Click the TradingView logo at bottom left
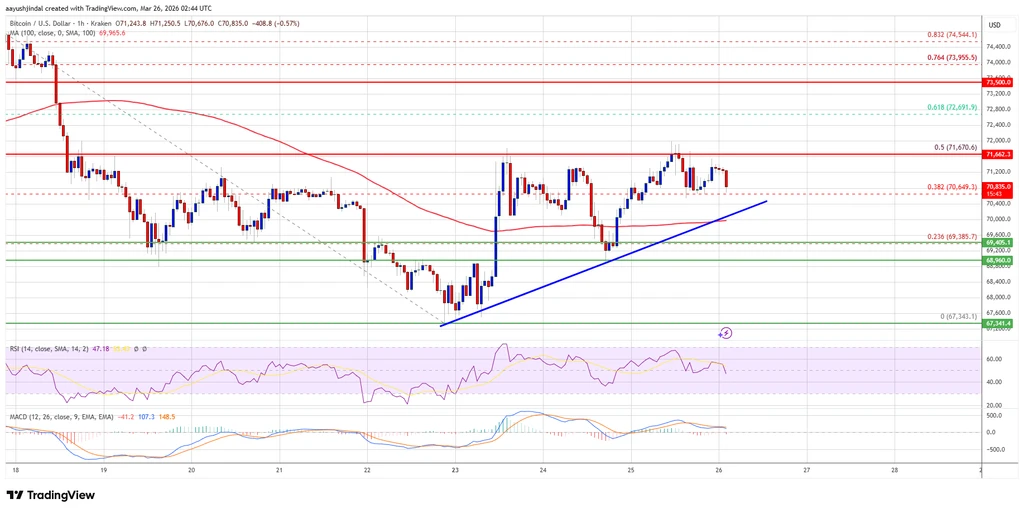This screenshot has width=1024, height=512. pyautogui.click(x=50, y=495)
